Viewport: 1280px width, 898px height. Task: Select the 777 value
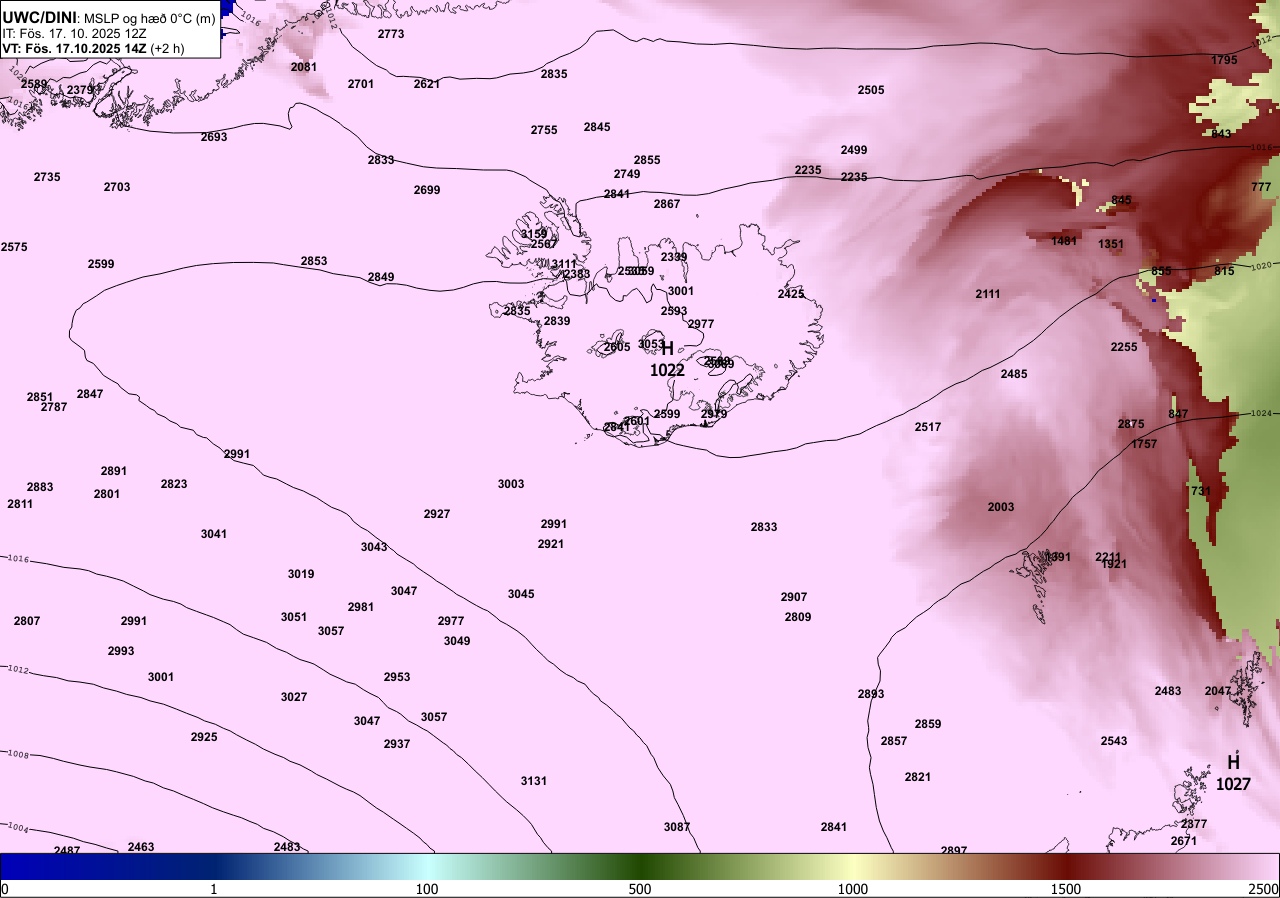tap(1261, 187)
